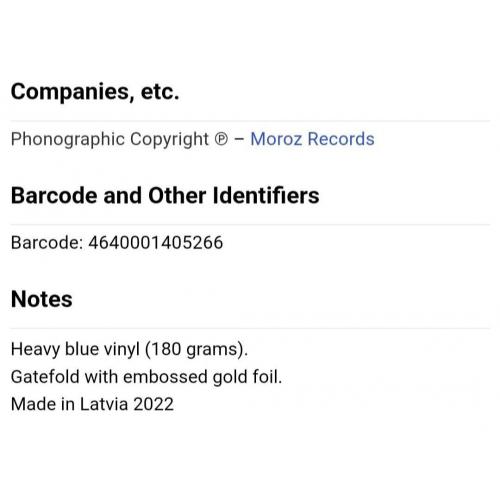Click the word Records in the blue link

click(x=341, y=139)
